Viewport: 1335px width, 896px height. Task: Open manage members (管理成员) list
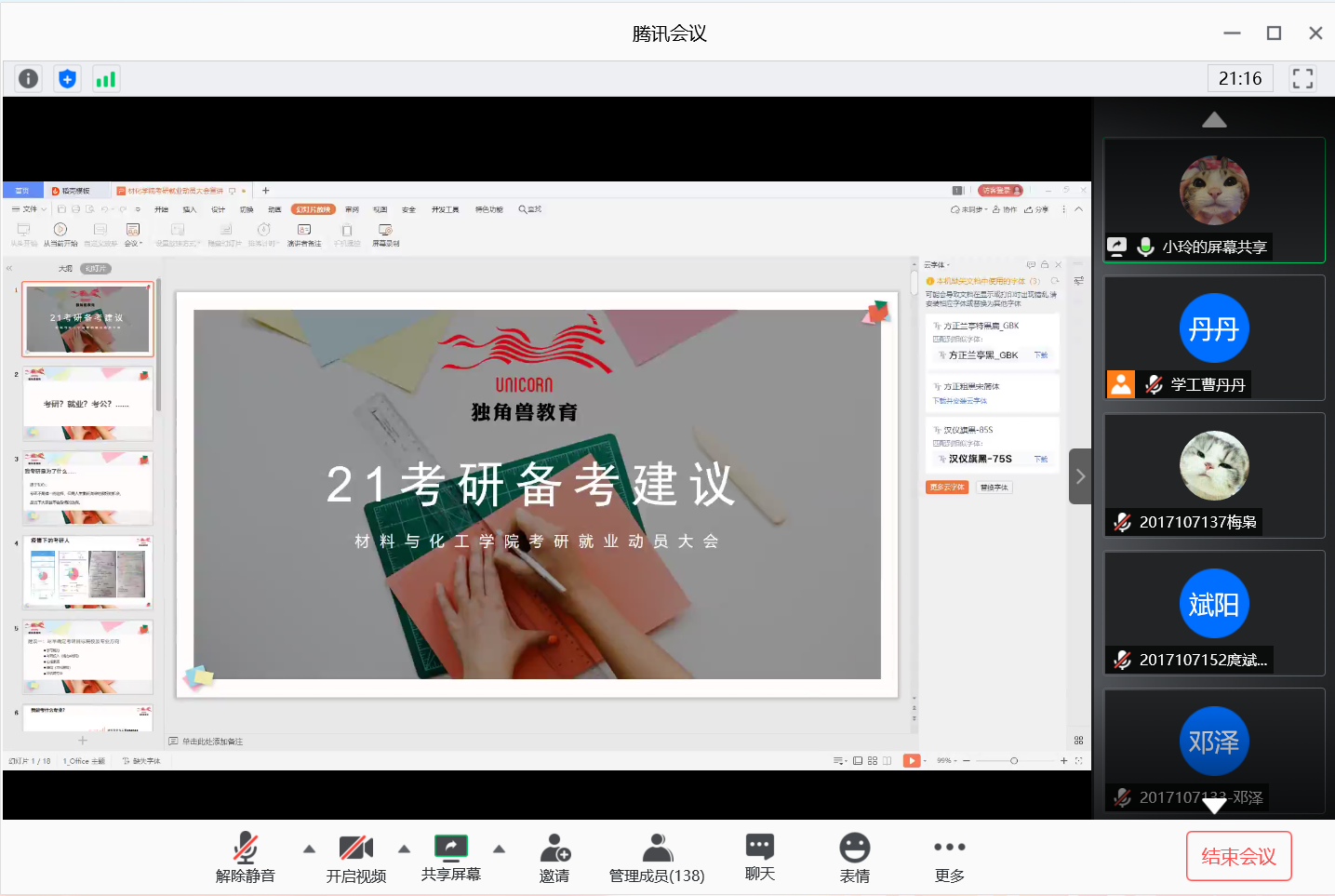(x=657, y=857)
